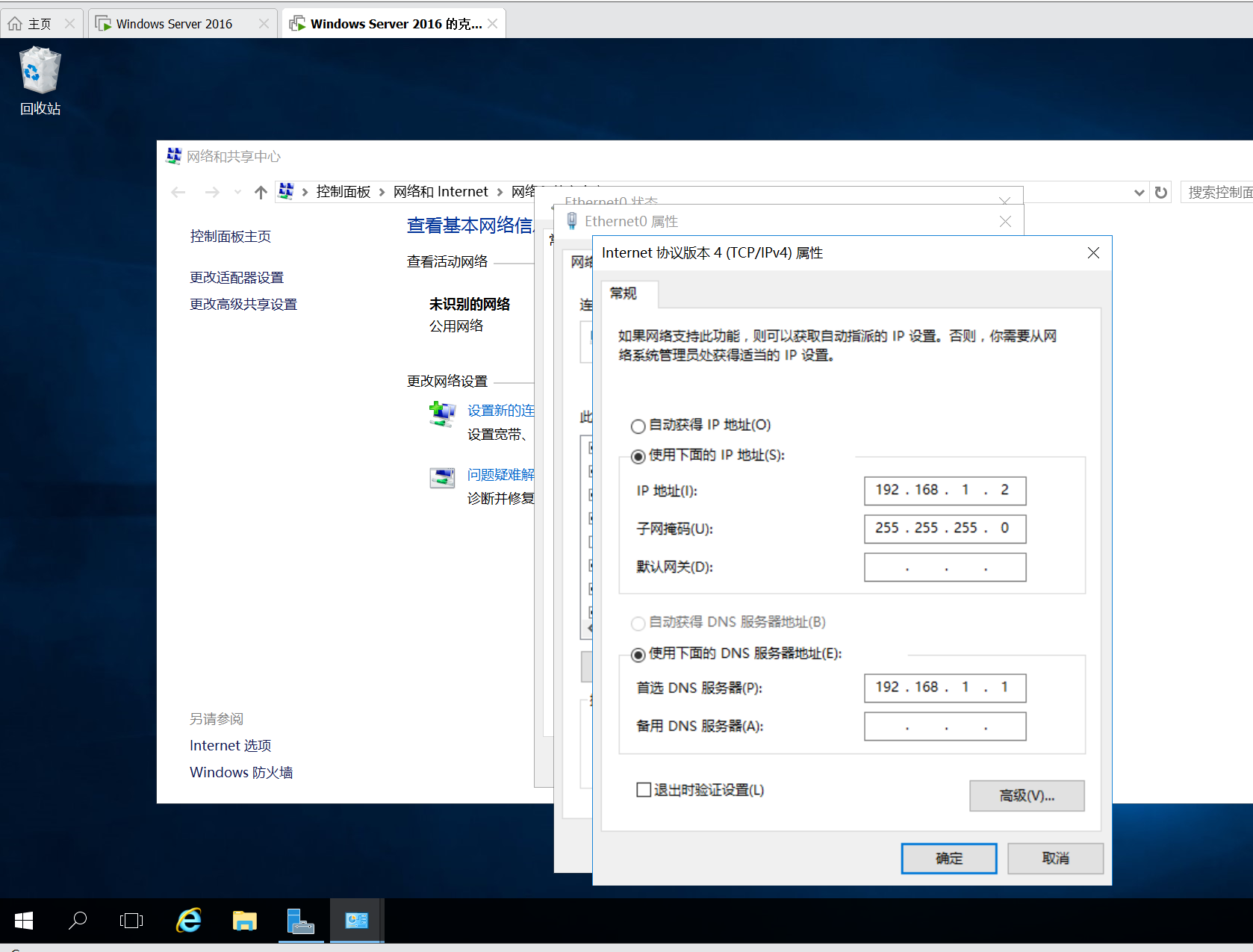Launch Internet Explorer from the taskbar
Image resolution: width=1253 pixels, height=952 pixels.
point(188,921)
